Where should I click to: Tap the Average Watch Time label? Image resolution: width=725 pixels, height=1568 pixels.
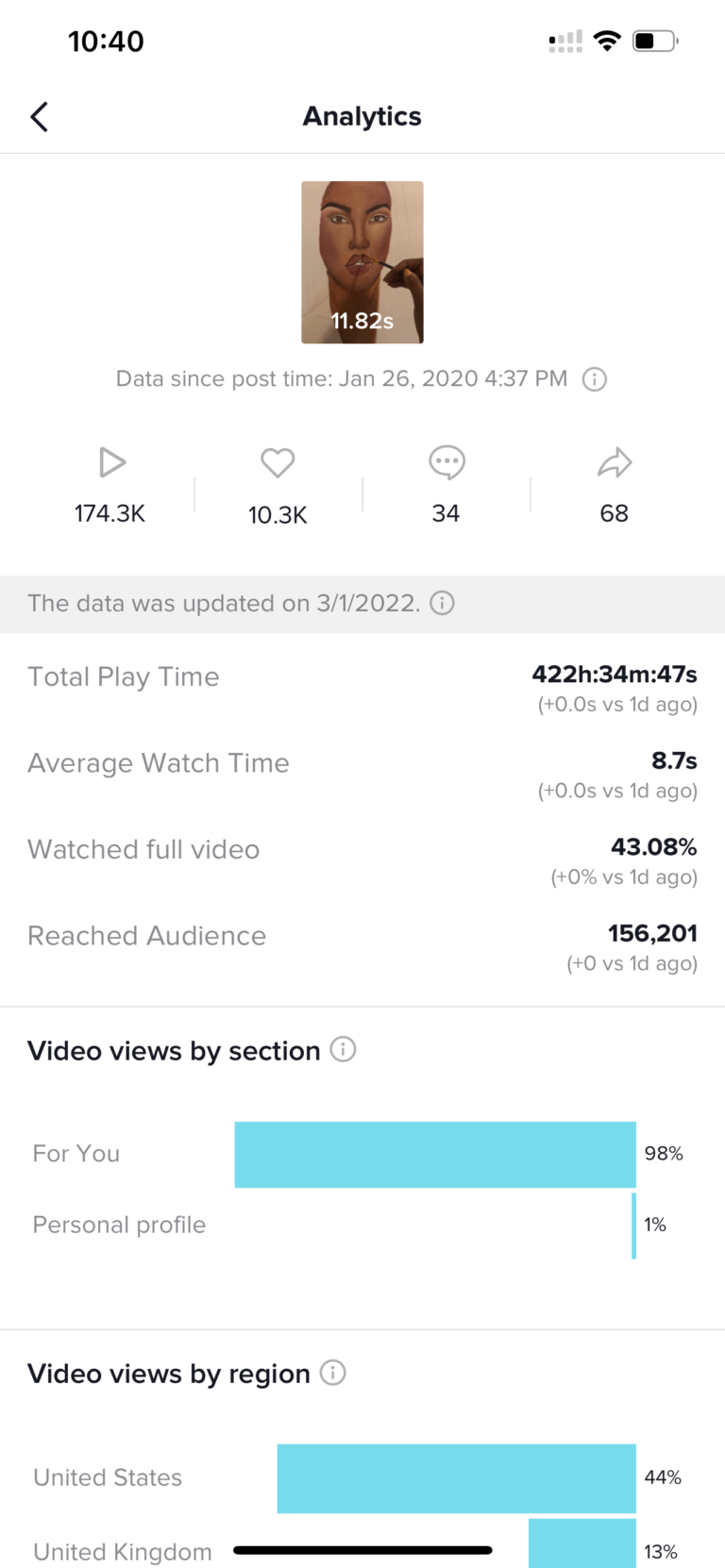coord(159,763)
